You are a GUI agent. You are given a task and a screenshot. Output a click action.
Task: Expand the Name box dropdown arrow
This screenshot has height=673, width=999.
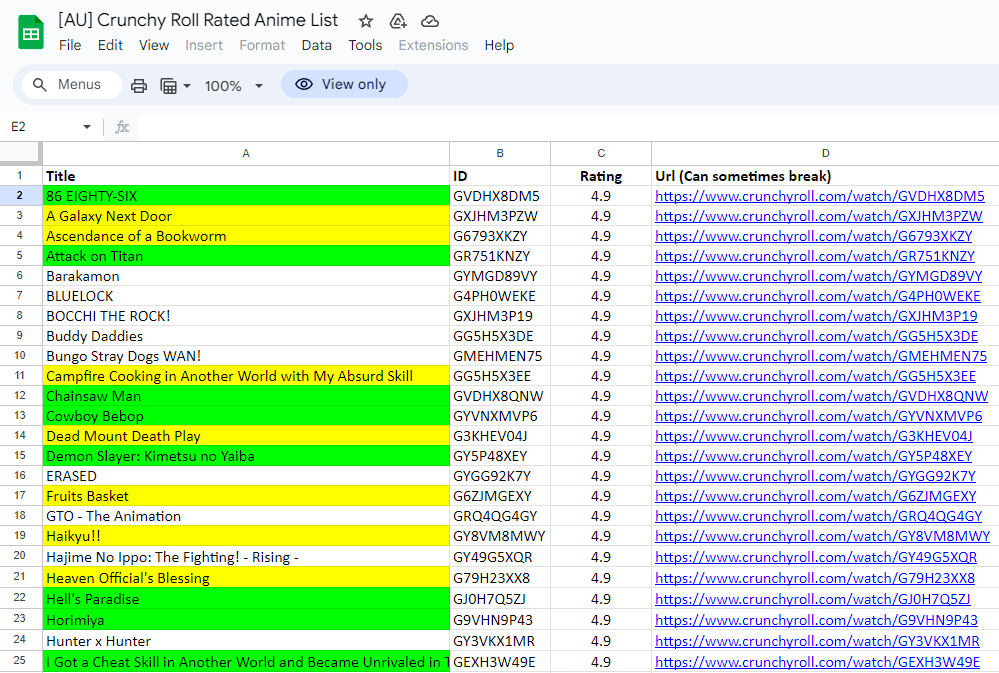point(87,127)
